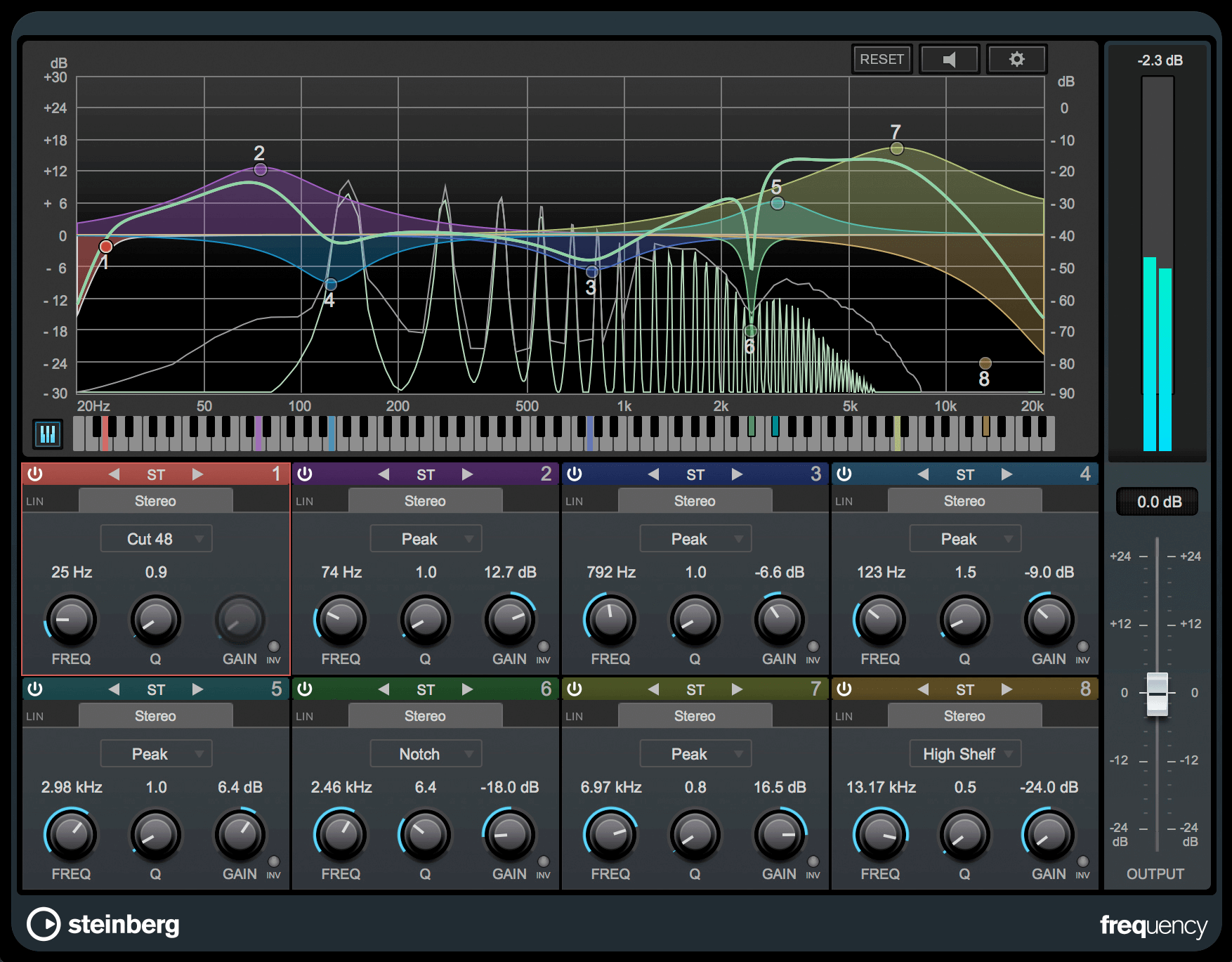Select band 8 Stereo tab
This screenshot has width=1232, height=962.
click(x=965, y=716)
